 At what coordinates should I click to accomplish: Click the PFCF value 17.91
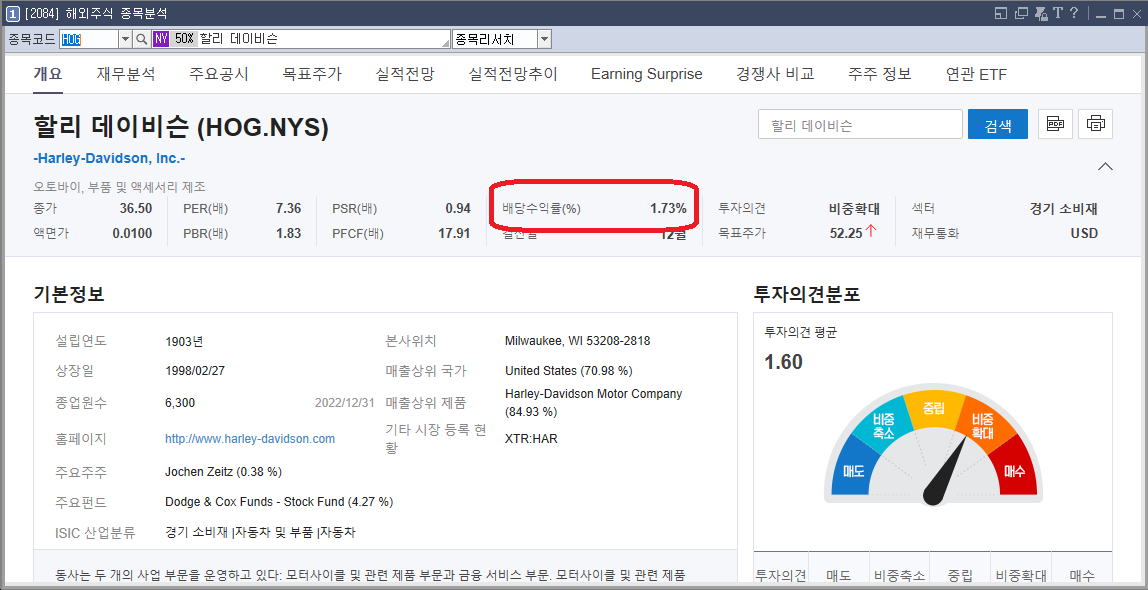coord(454,234)
